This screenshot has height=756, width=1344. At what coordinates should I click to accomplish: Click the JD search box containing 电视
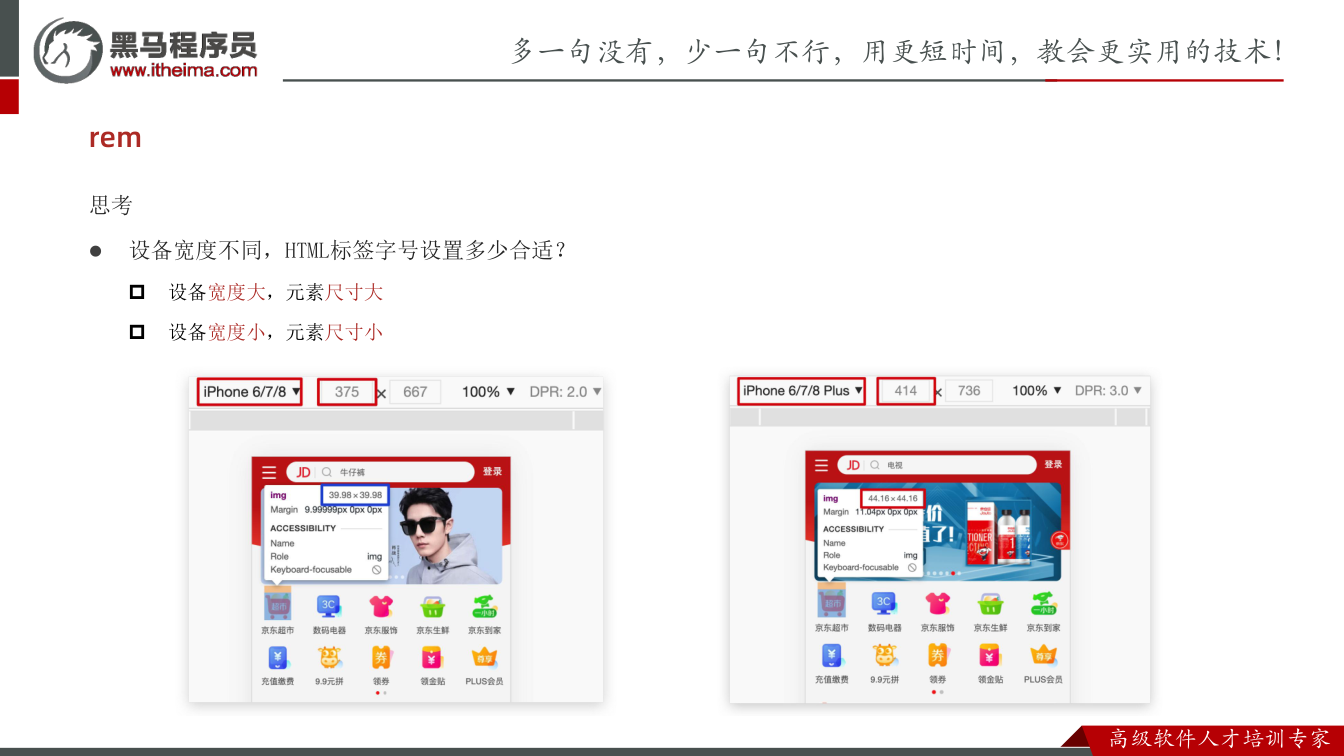point(939,465)
